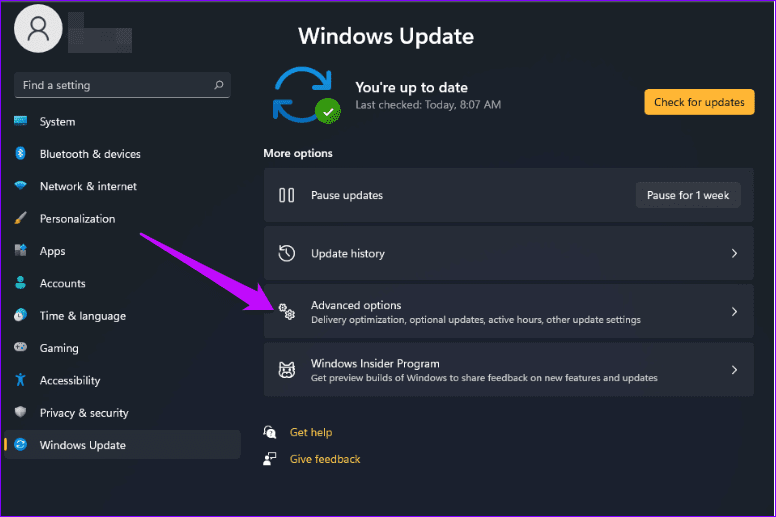Click the Windows Insider Program cat icon

pyautogui.click(x=287, y=370)
